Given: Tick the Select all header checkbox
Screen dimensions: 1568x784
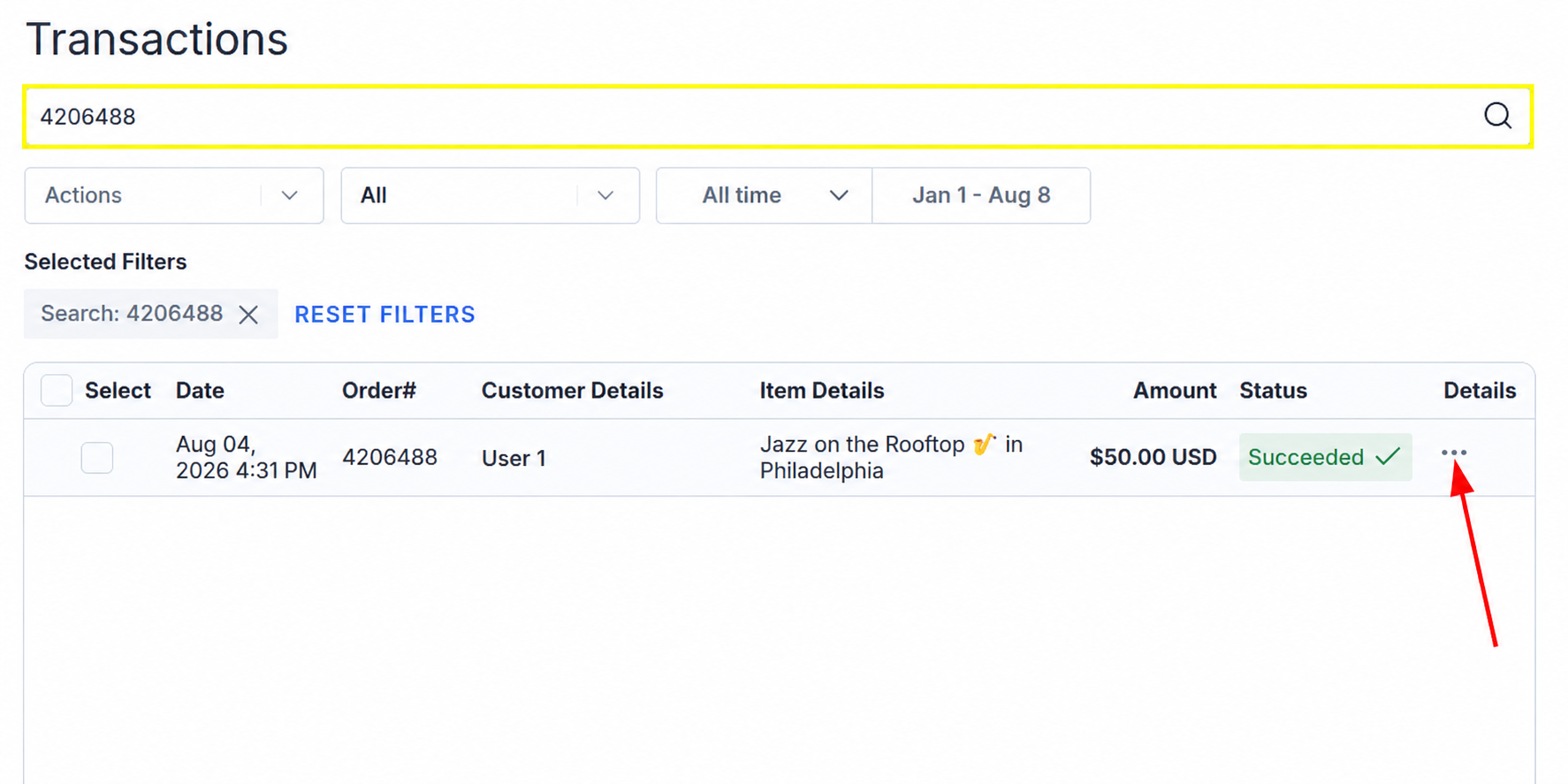Looking at the screenshot, I should [57, 390].
